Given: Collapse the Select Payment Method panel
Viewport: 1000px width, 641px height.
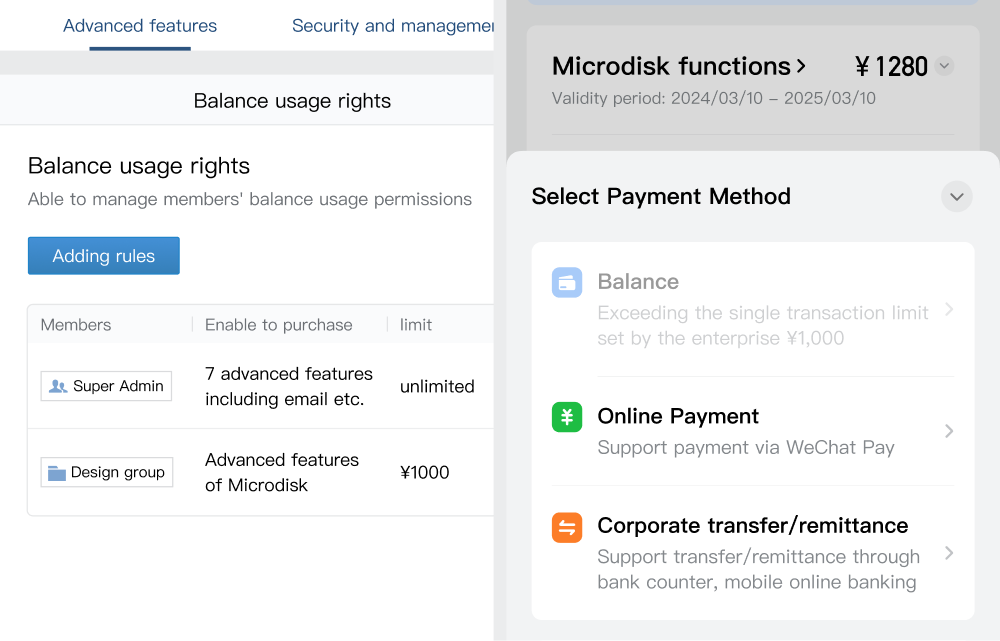Looking at the screenshot, I should click(x=957, y=196).
